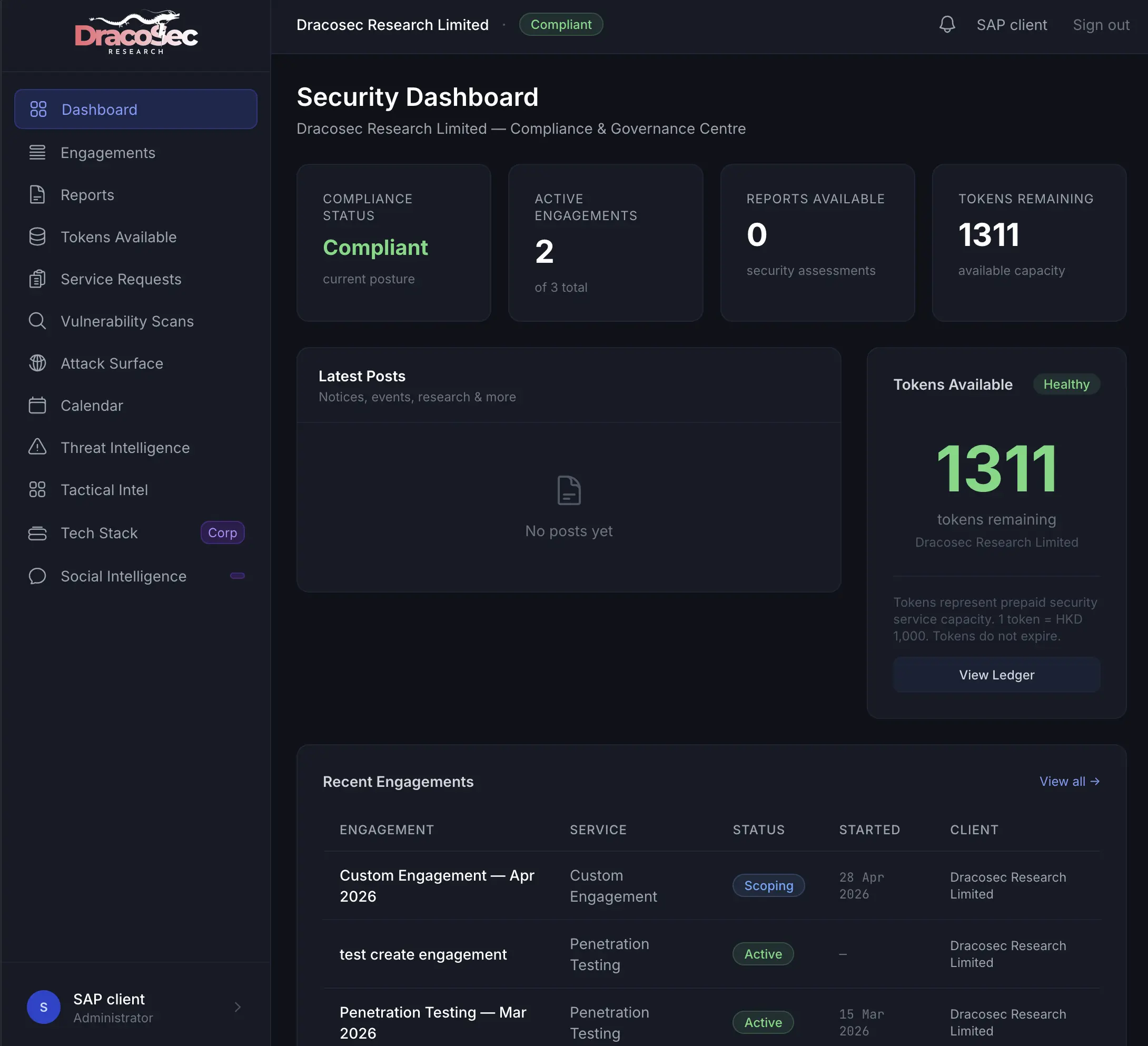Open Tactical Intel section
1148x1046 pixels.
pos(135,489)
